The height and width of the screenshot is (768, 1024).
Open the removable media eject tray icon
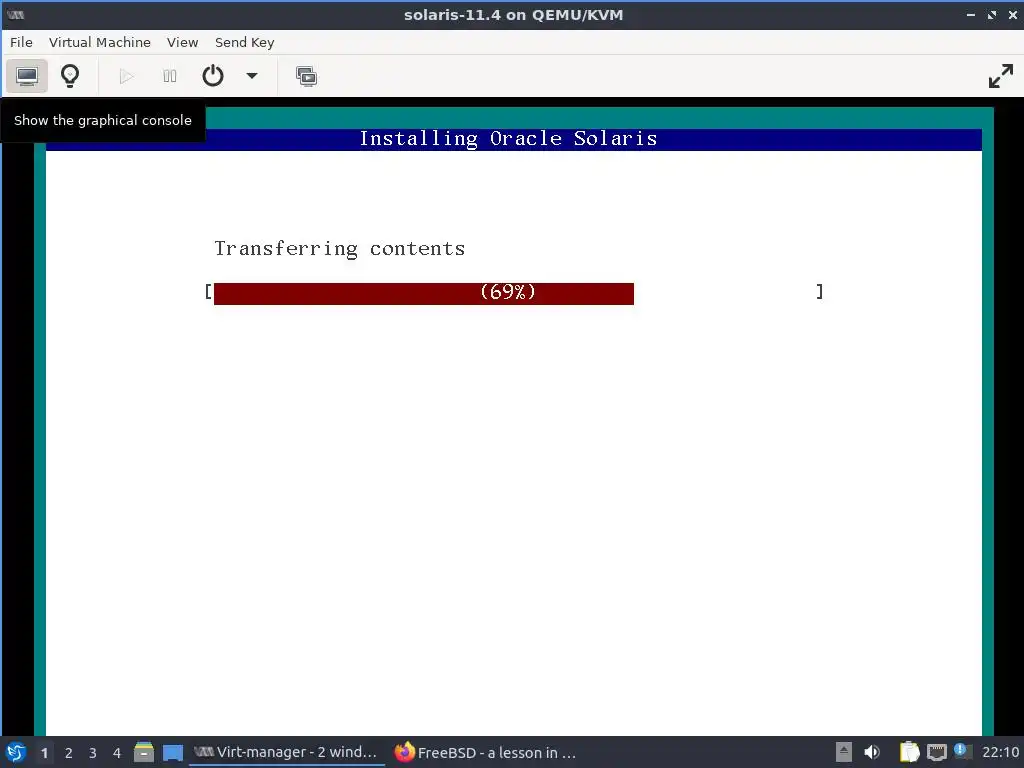(844, 752)
